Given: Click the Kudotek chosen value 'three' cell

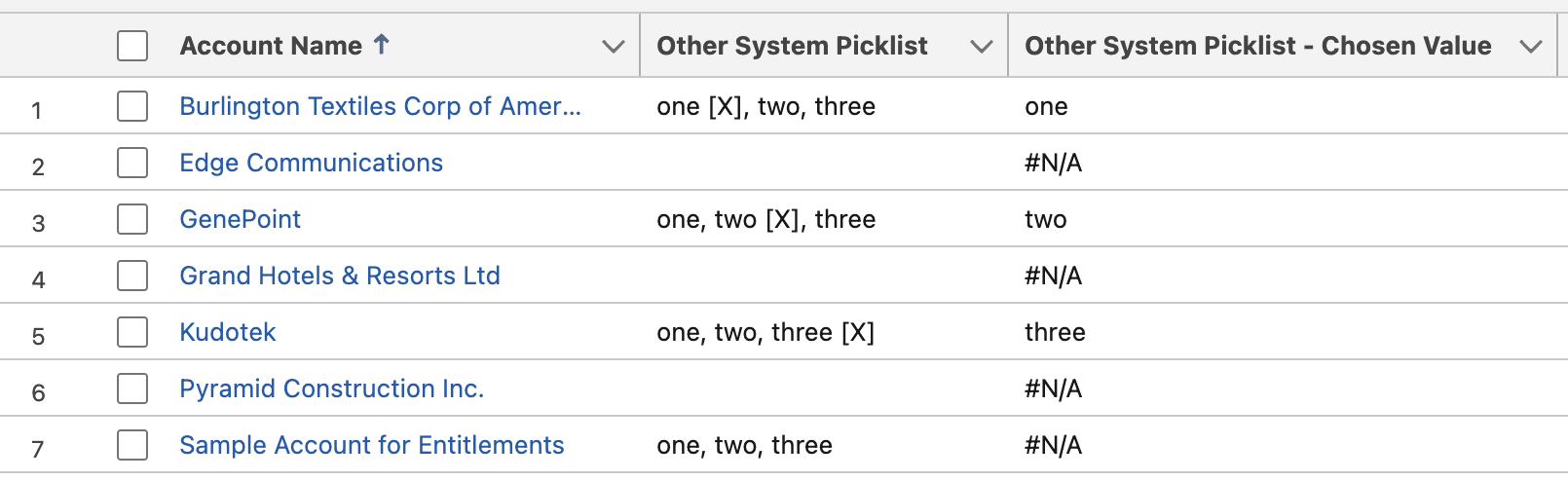Looking at the screenshot, I should [1055, 332].
